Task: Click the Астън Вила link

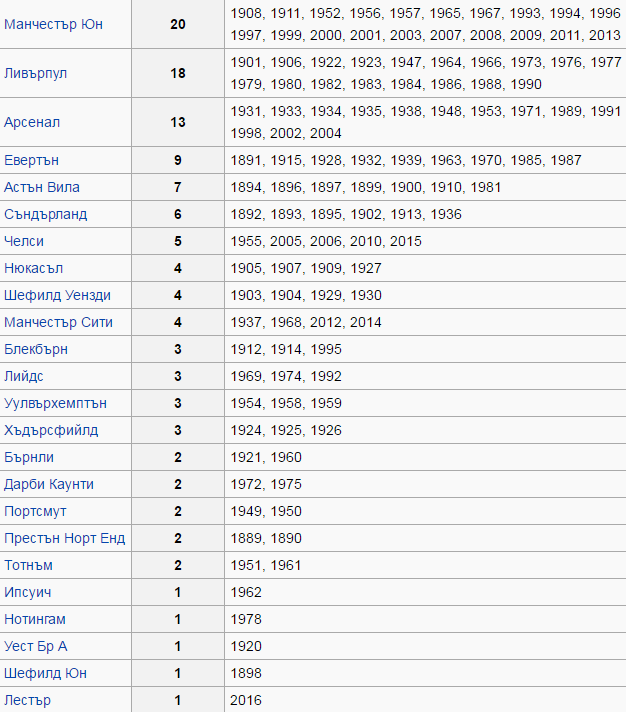Action: point(42,187)
